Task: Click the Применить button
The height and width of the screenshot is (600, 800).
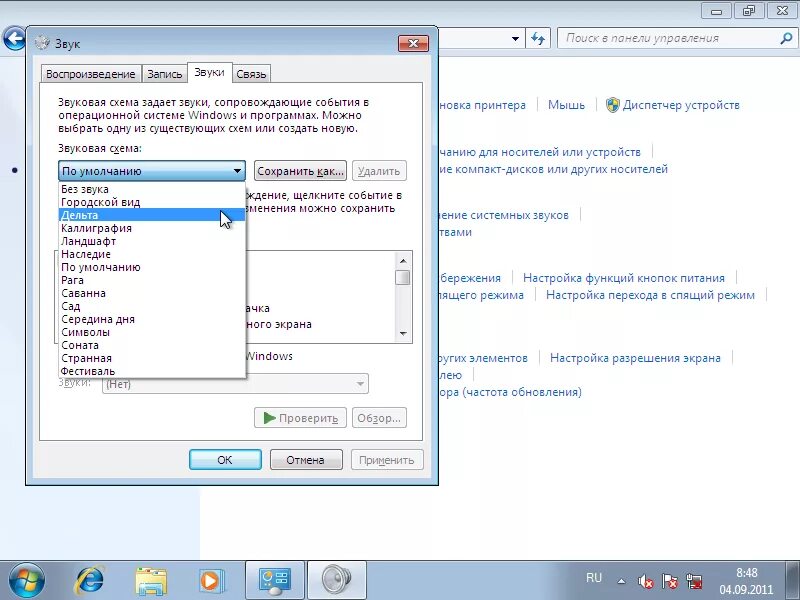Action: click(x=387, y=460)
